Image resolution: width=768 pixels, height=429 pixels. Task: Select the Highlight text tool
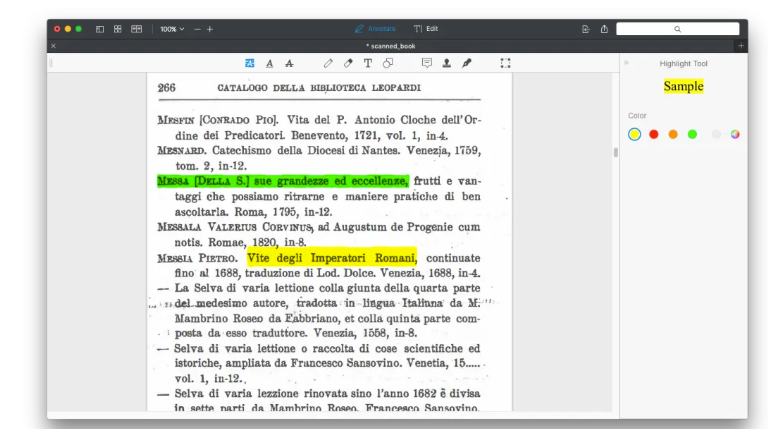250,63
